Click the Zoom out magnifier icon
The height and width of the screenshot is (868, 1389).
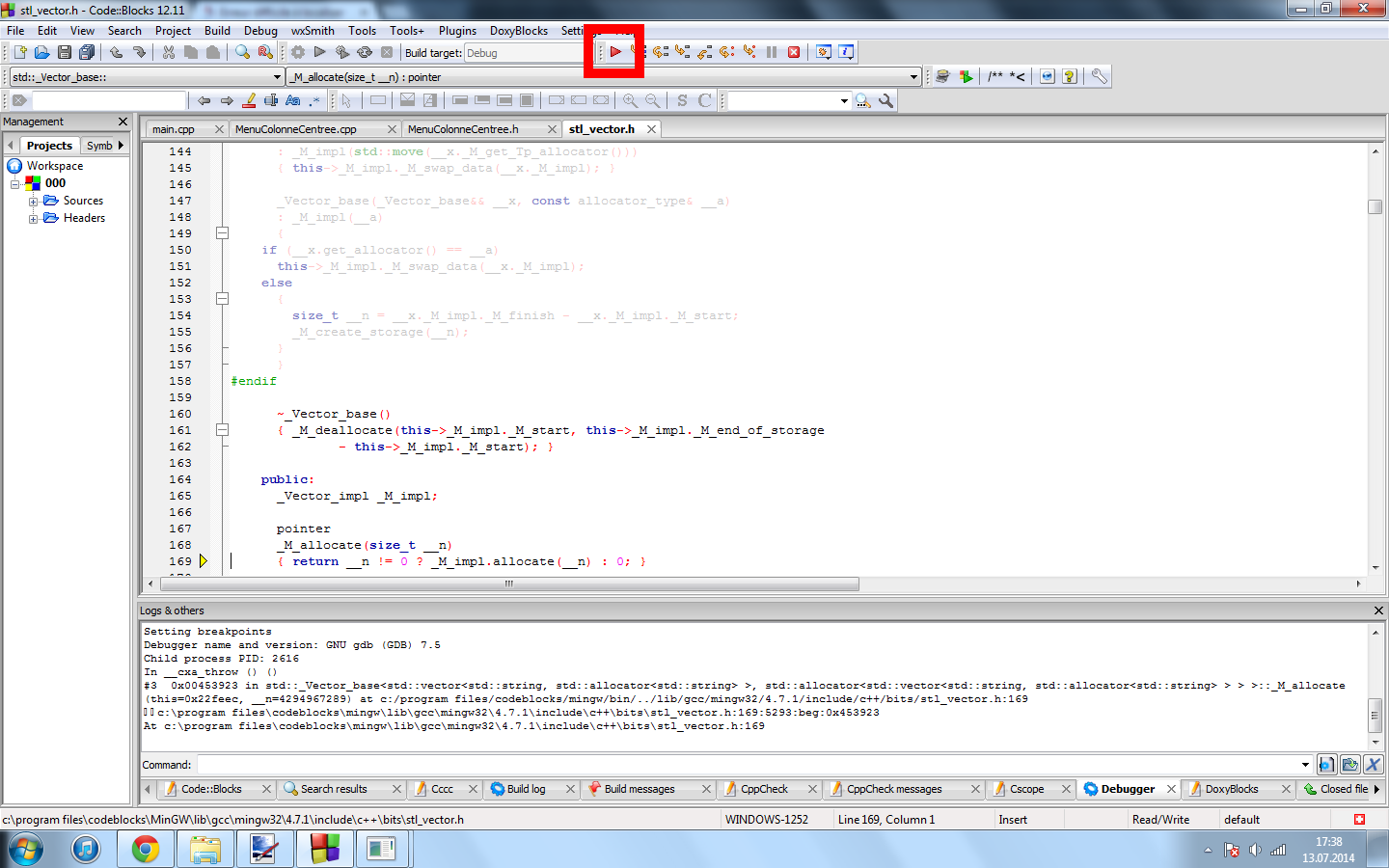[x=653, y=100]
